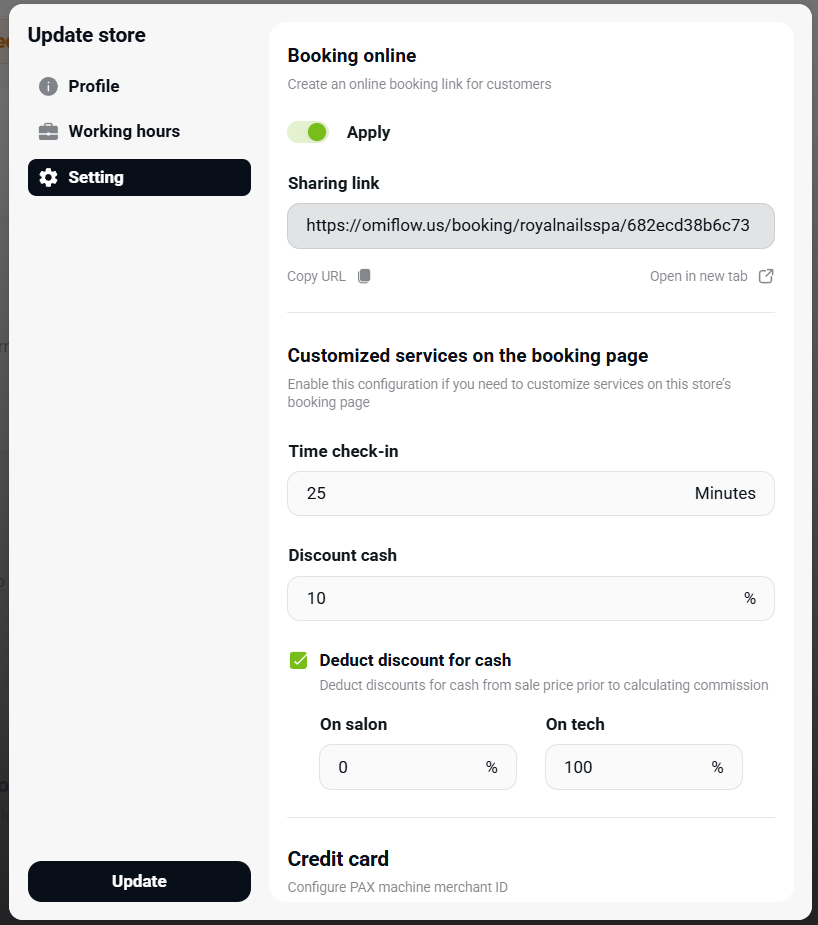Open the Profile tab

94,86
